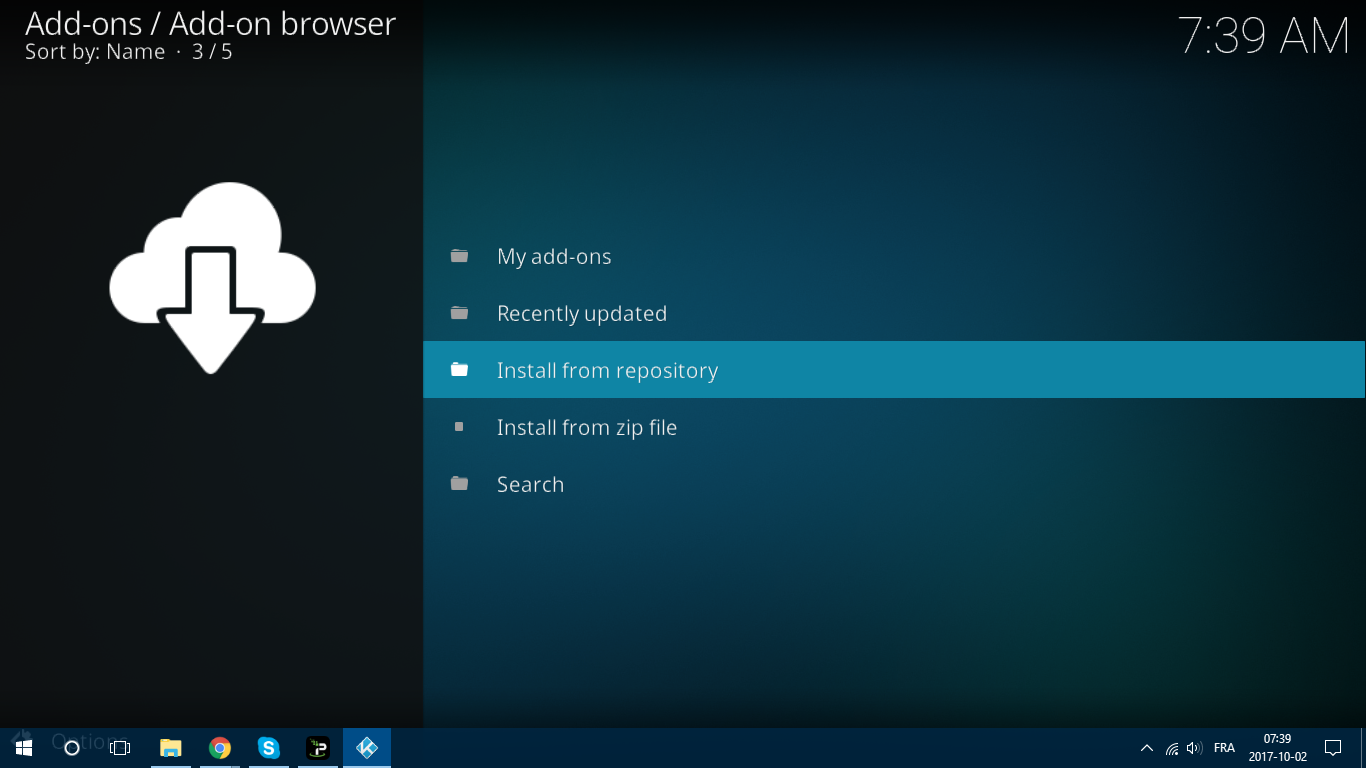Open Skype from the taskbar
Image resolution: width=1366 pixels, height=768 pixels.
click(269, 748)
